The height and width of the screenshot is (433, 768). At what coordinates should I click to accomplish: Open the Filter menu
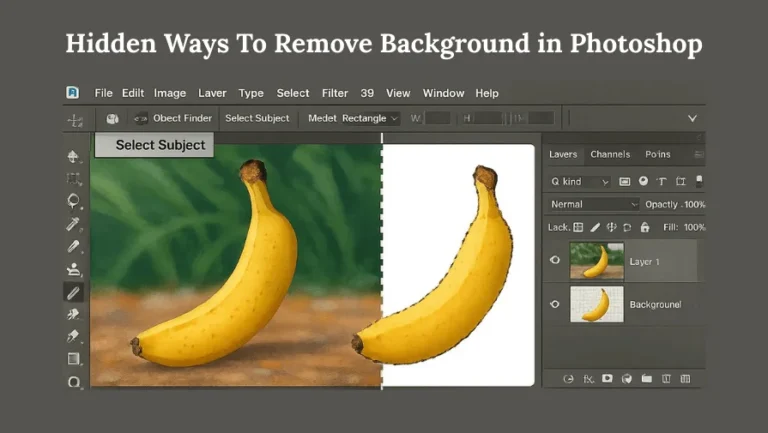[335, 93]
